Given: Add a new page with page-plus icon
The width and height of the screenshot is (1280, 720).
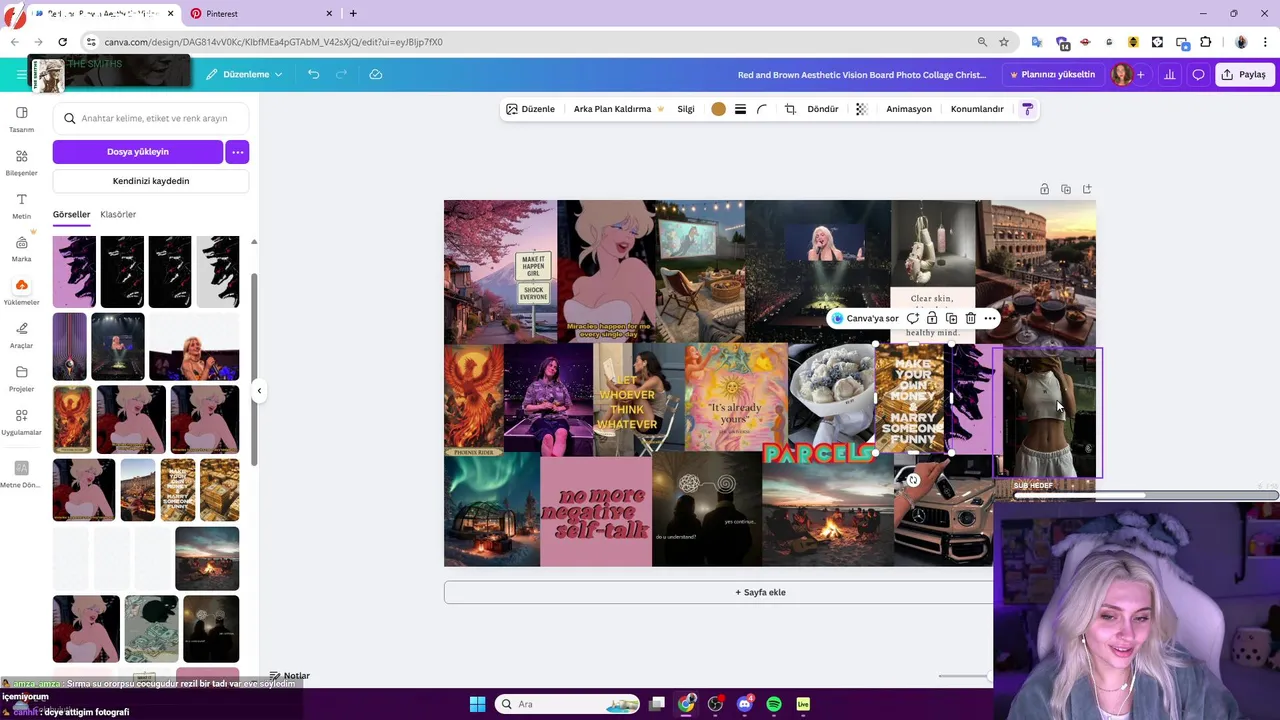Looking at the screenshot, I should coord(1087,189).
